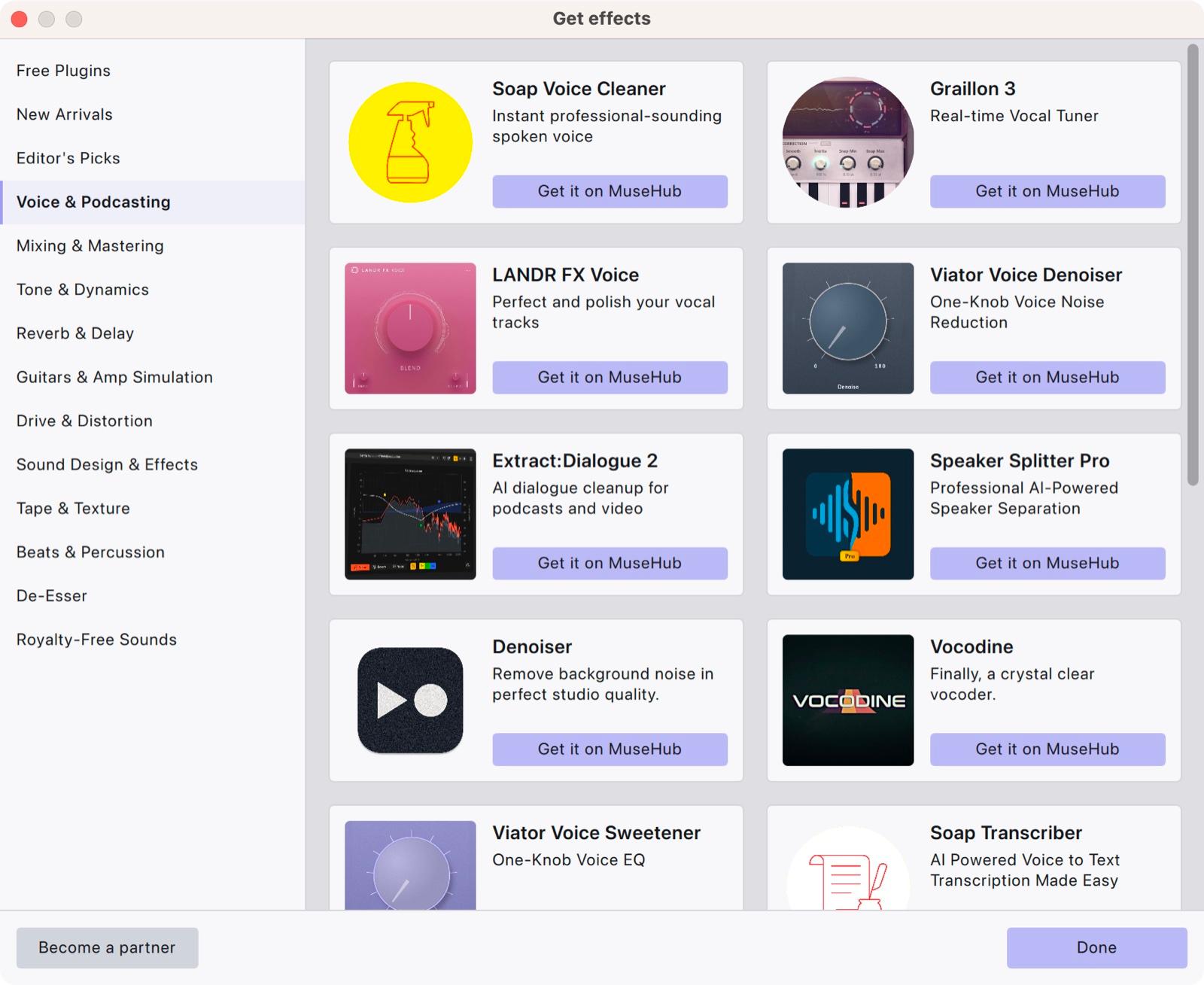1204x985 pixels.
Task: Get Vocodine on MuseHub
Action: click(1047, 749)
